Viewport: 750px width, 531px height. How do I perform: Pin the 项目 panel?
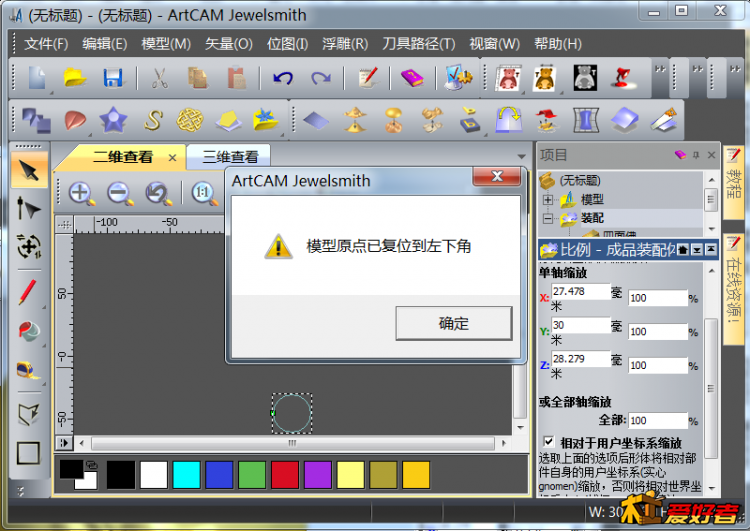pos(696,155)
